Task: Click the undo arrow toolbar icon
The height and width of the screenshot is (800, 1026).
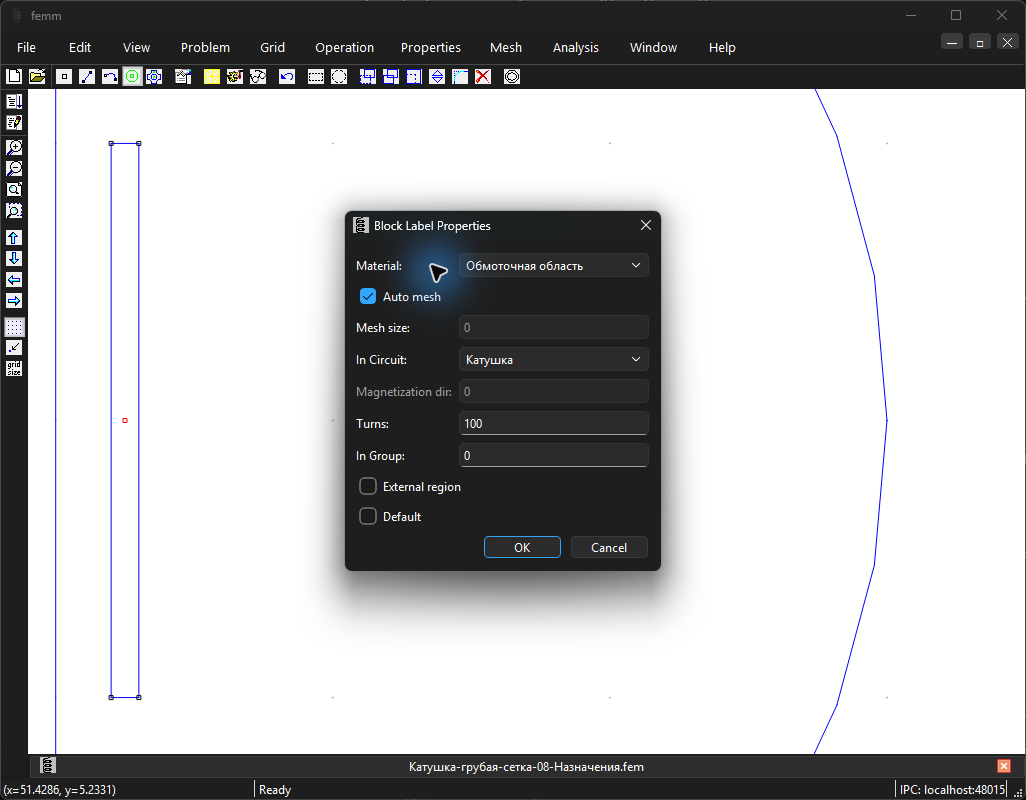Action: [287, 77]
